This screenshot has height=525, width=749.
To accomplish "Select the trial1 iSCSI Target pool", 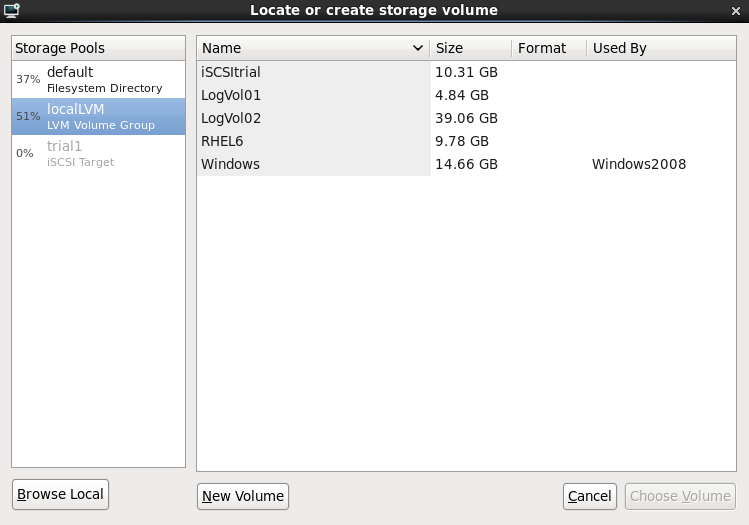I will (x=98, y=153).
